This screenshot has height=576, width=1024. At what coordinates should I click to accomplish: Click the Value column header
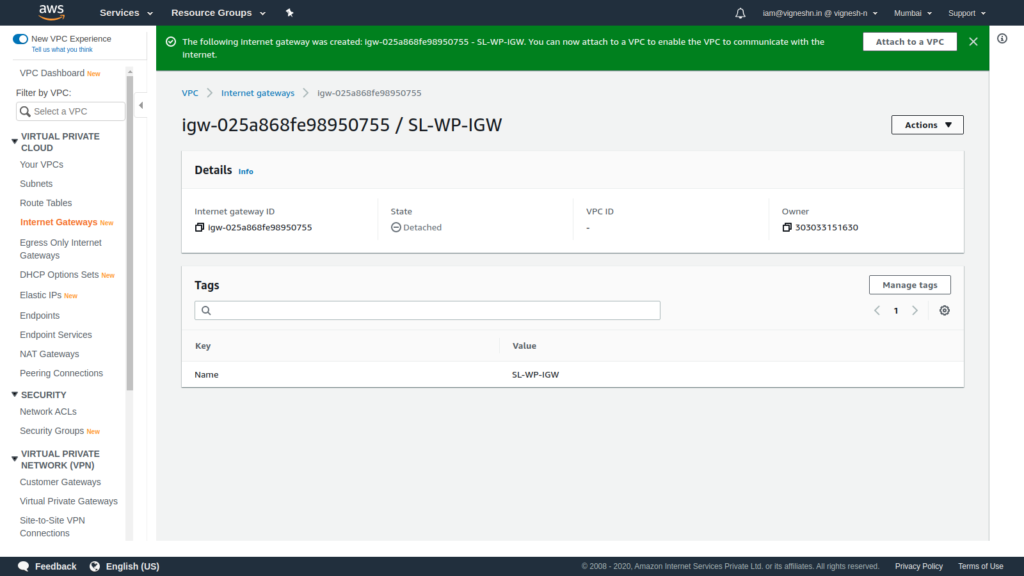point(524,346)
